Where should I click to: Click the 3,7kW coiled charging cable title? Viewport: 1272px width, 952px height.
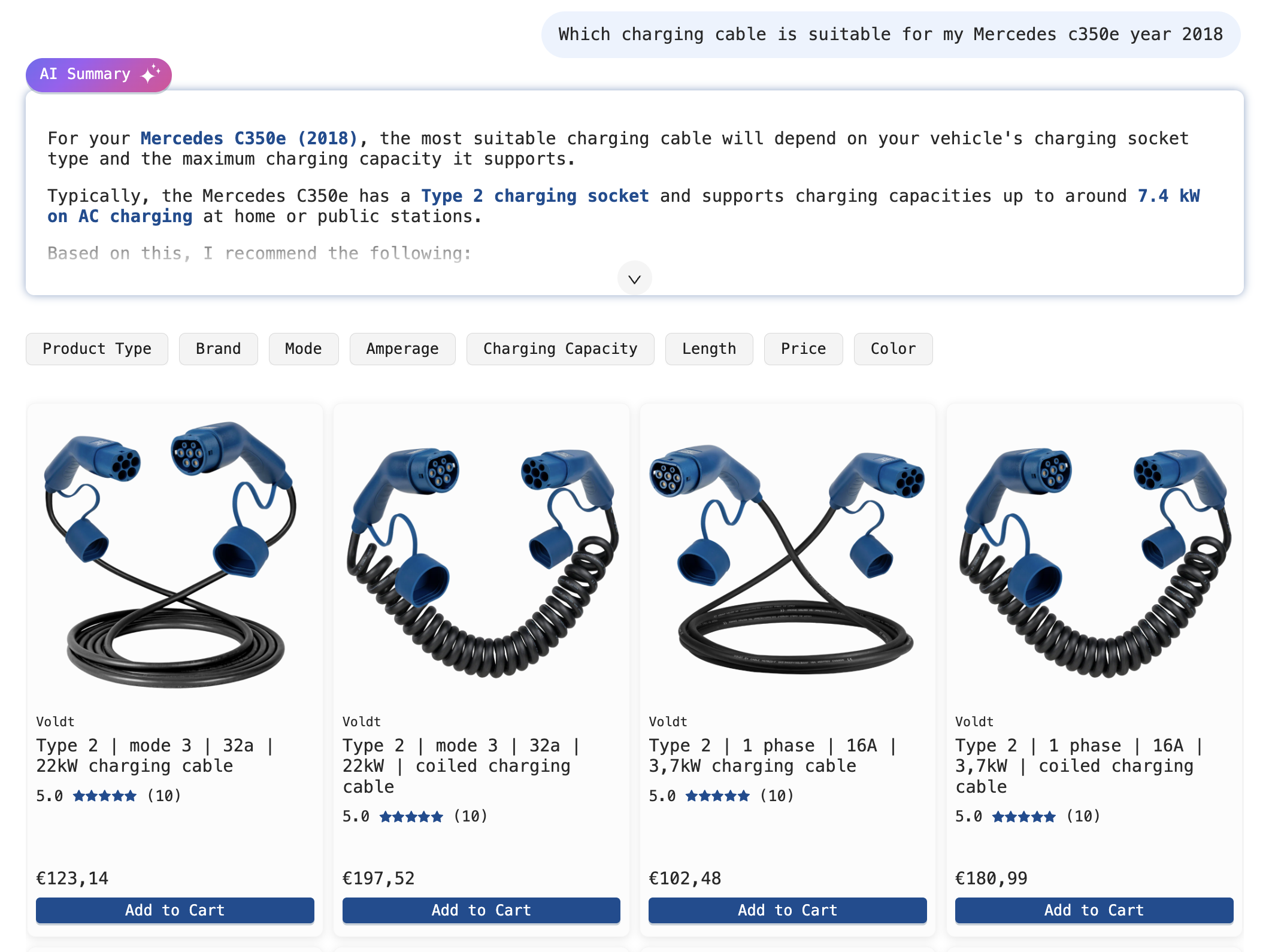coord(1078,766)
